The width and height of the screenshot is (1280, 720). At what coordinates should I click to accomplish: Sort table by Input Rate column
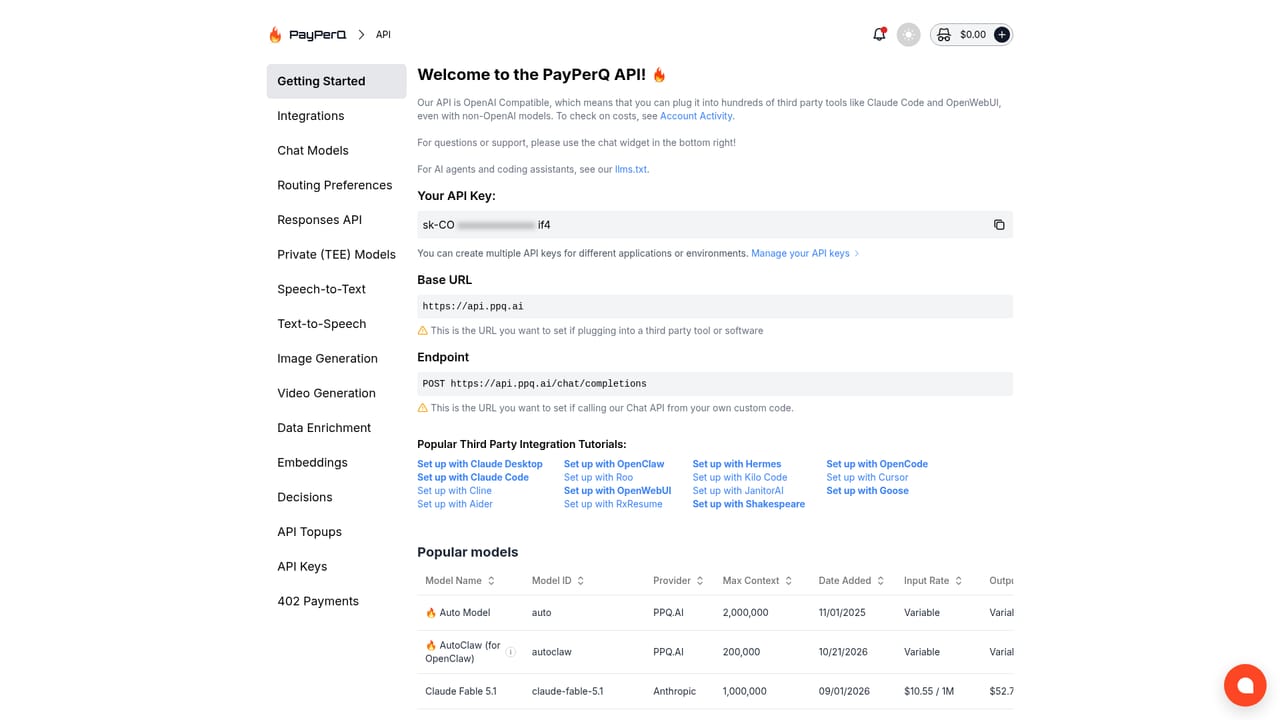tap(933, 581)
